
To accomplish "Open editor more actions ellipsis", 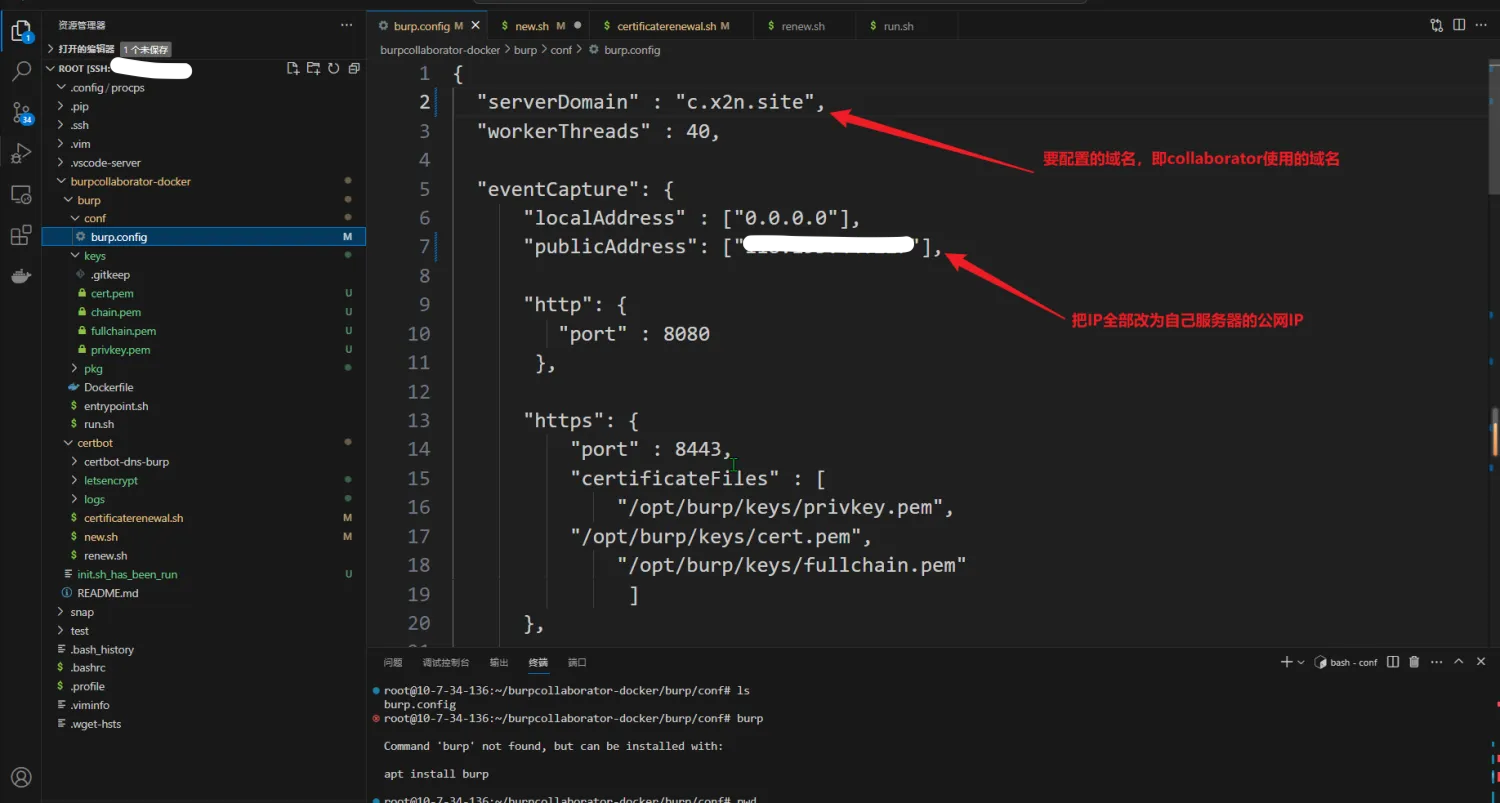I will tap(1481, 25).
